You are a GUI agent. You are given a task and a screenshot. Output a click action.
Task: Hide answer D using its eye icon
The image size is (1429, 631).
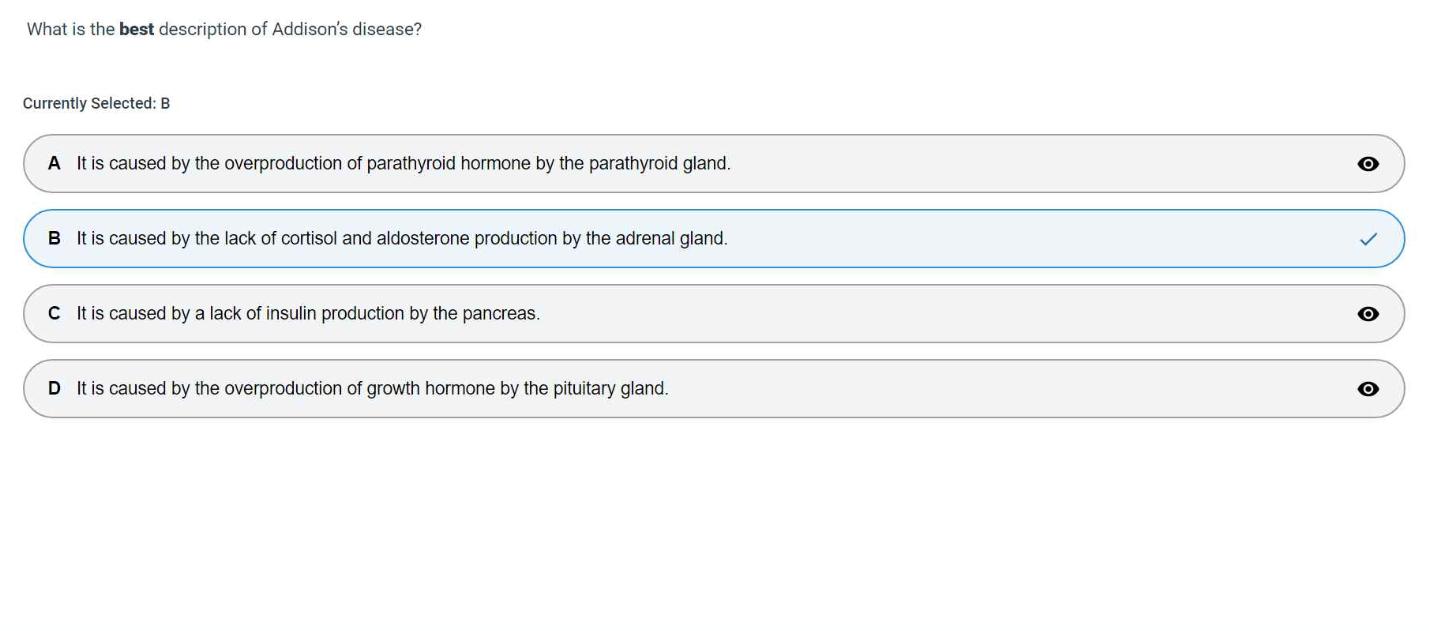point(1368,389)
